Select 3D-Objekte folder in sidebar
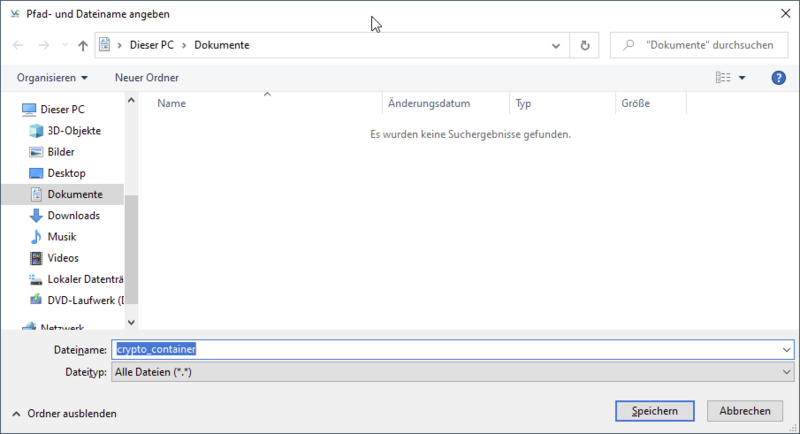Screen dimensions: 800x434 pyautogui.click(x=73, y=130)
